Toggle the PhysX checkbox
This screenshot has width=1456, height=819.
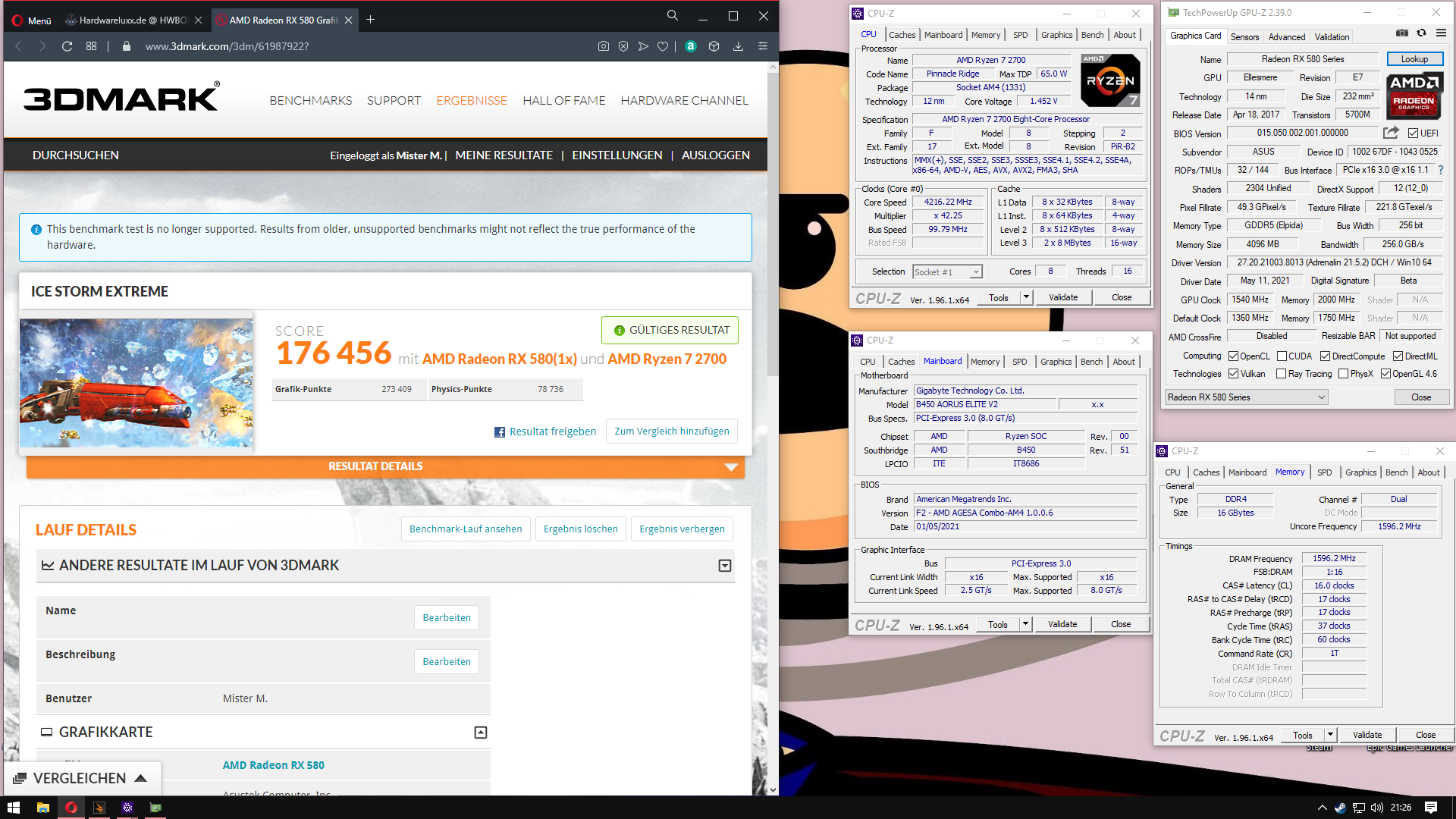(1343, 374)
